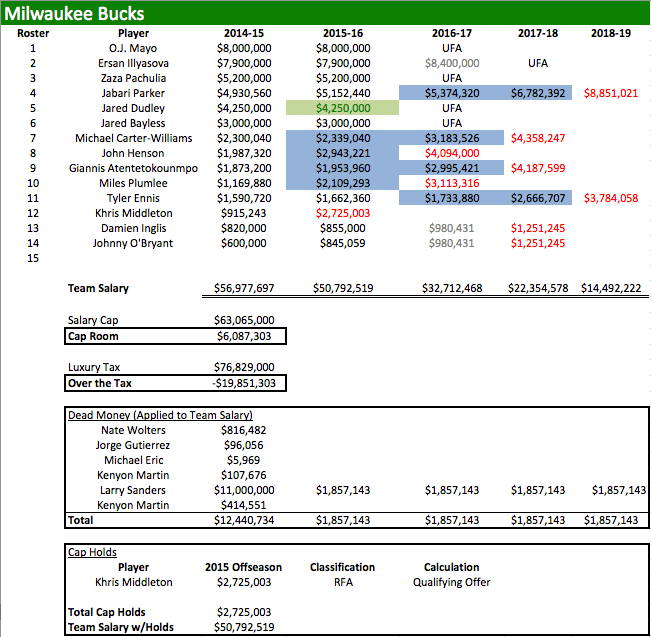Click the Roster column header

tap(33, 33)
